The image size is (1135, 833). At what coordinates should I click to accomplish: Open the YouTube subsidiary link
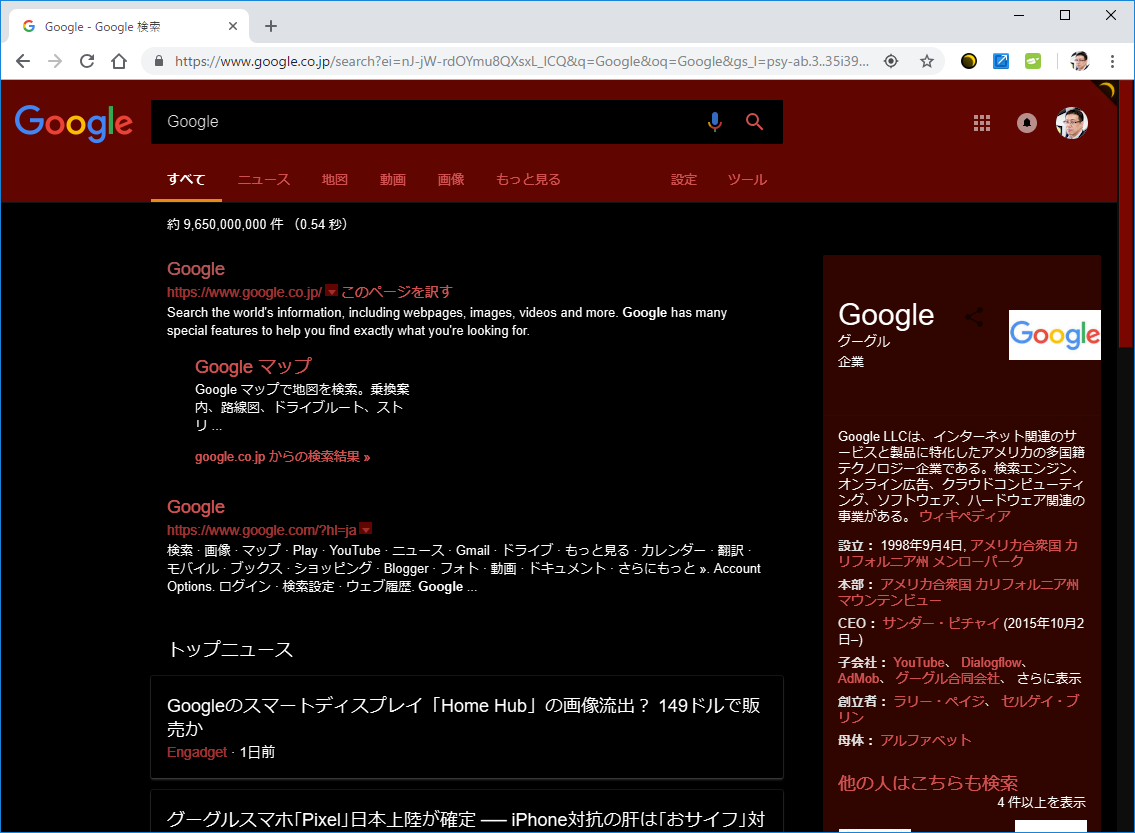(x=919, y=662)
